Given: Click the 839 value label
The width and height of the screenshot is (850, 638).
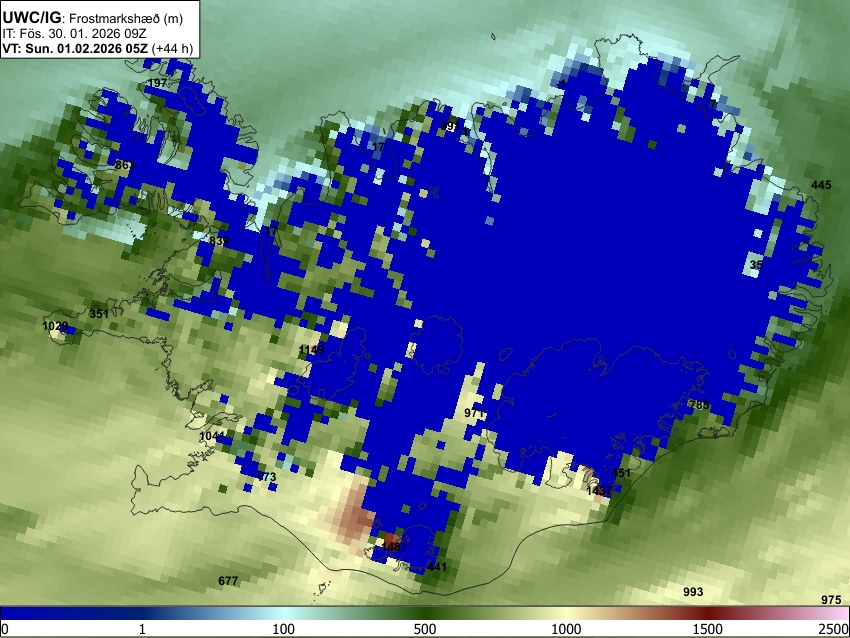Looking at the screenshot, I should tap(219, 241).
